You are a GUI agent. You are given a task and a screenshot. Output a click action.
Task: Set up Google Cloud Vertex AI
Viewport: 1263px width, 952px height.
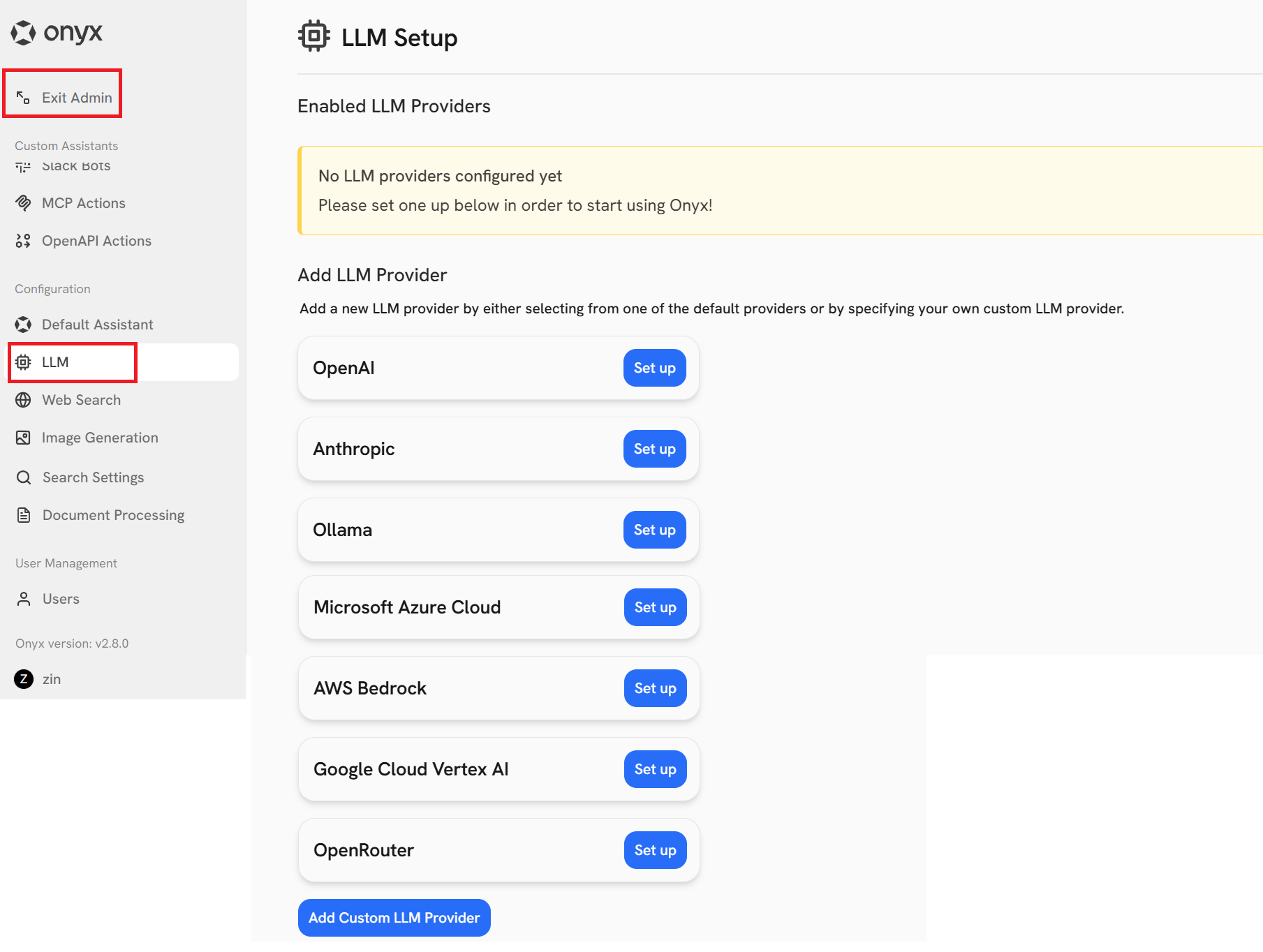654,769
